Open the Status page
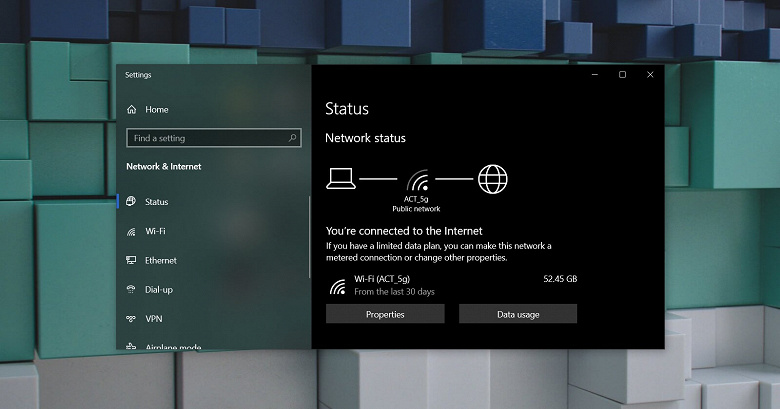Image resolution: width=780 pixels, height=409 pixels. [213, 202]
